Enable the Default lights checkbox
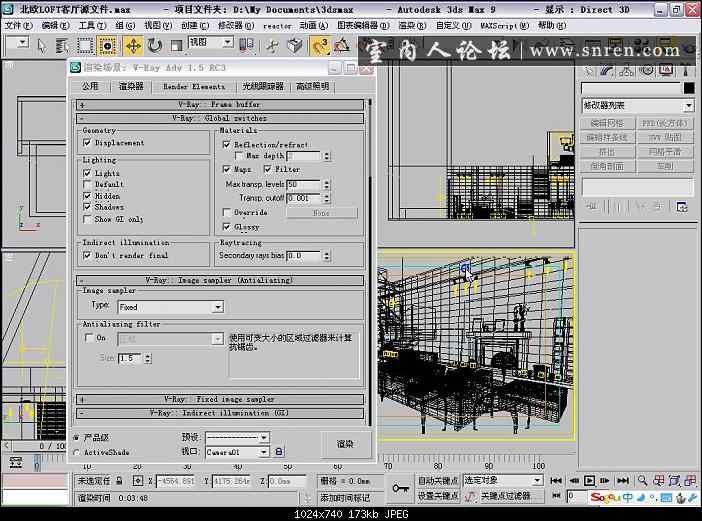This screenshot has height=521, width=702. coord(87,184)
